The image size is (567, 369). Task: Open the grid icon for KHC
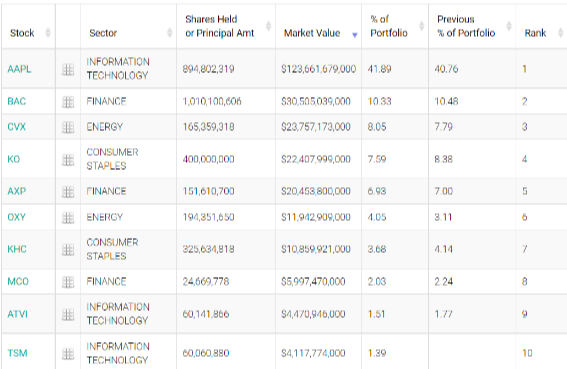68,249
